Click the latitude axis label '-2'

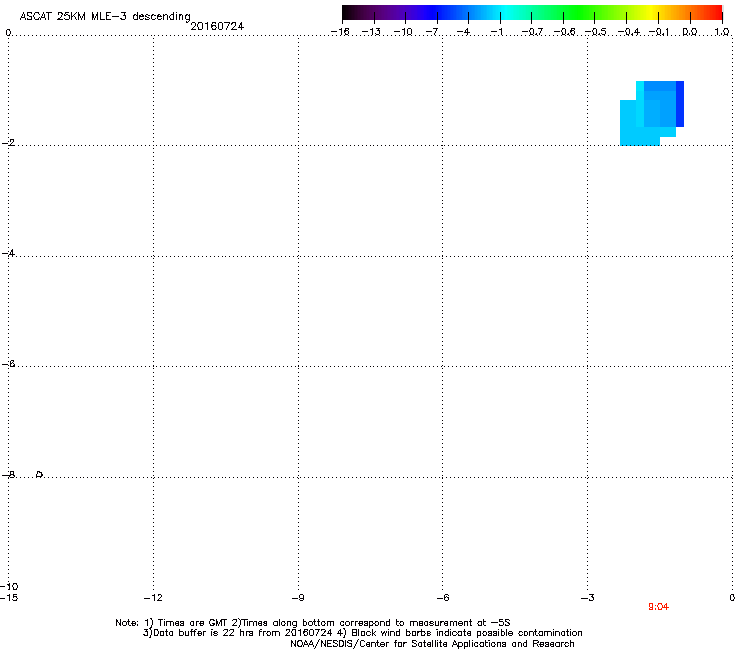click(x=8, y=143)
